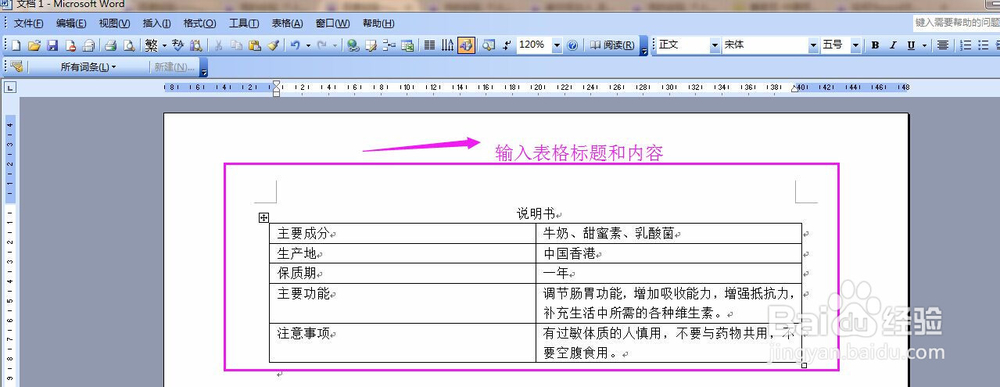Click the Columns layout icon
The height and width of the screenshot is (387, 1000).
pyautogui.click(x=429, y=45)
